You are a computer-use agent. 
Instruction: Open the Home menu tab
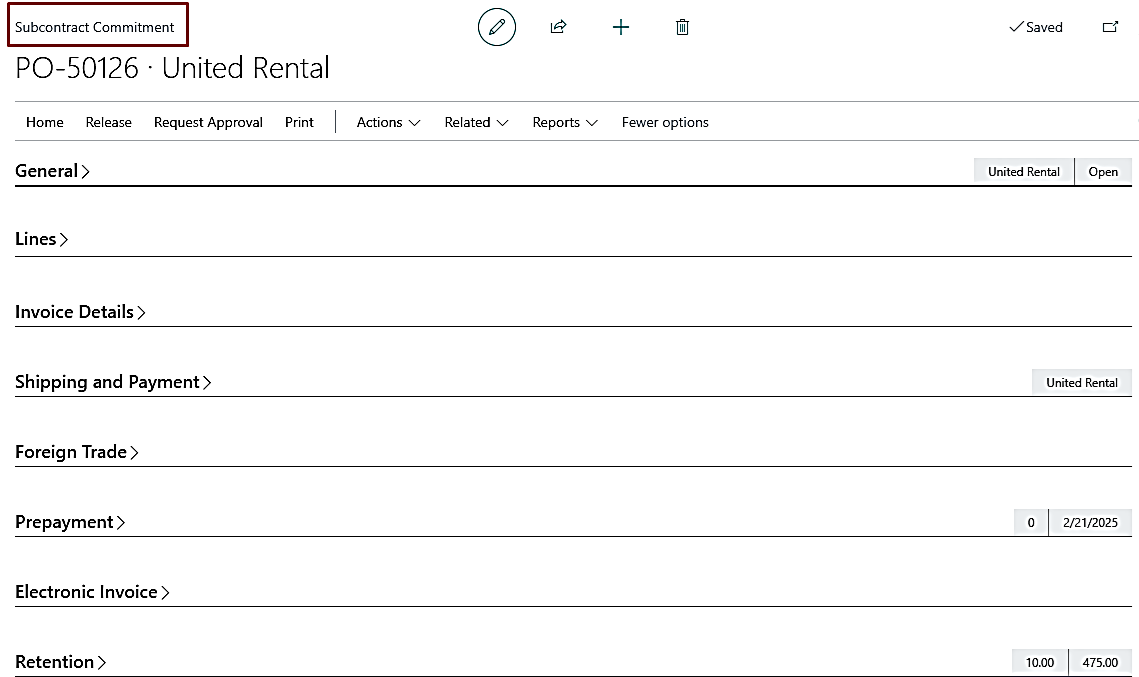click(45, 122)
